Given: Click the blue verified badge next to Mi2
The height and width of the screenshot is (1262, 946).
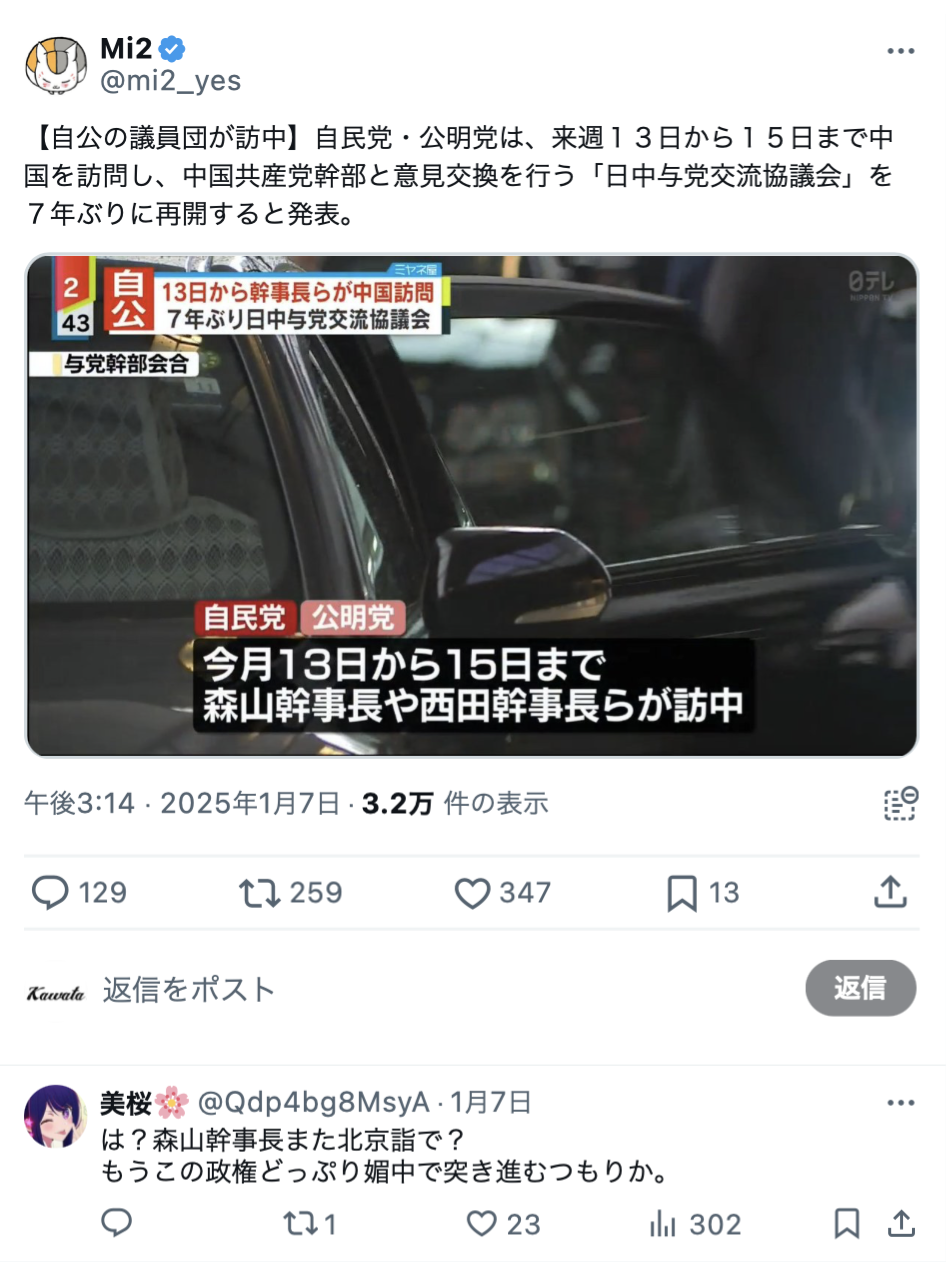Looking at the screenshot, I should 172,48.
